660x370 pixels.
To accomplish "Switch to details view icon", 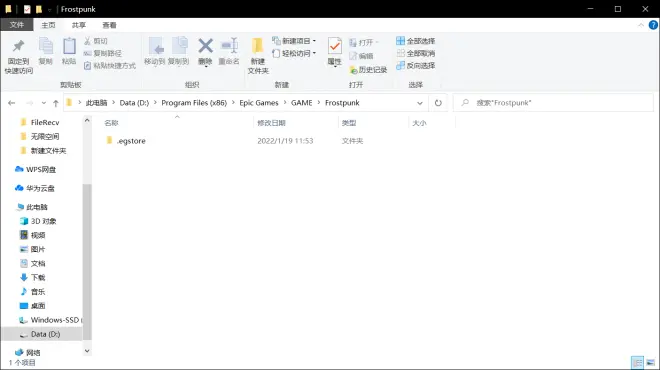I will (x=638, y=362).
